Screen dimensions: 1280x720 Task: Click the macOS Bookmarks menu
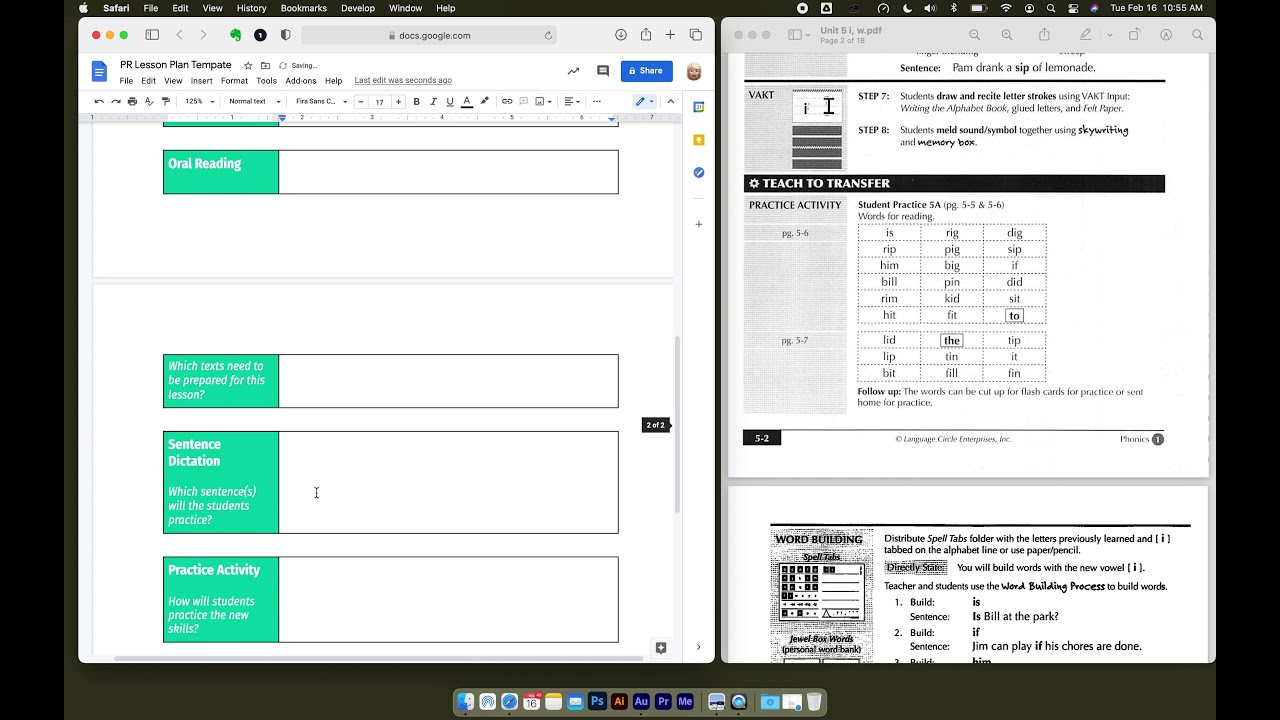[x=303, y=8]
